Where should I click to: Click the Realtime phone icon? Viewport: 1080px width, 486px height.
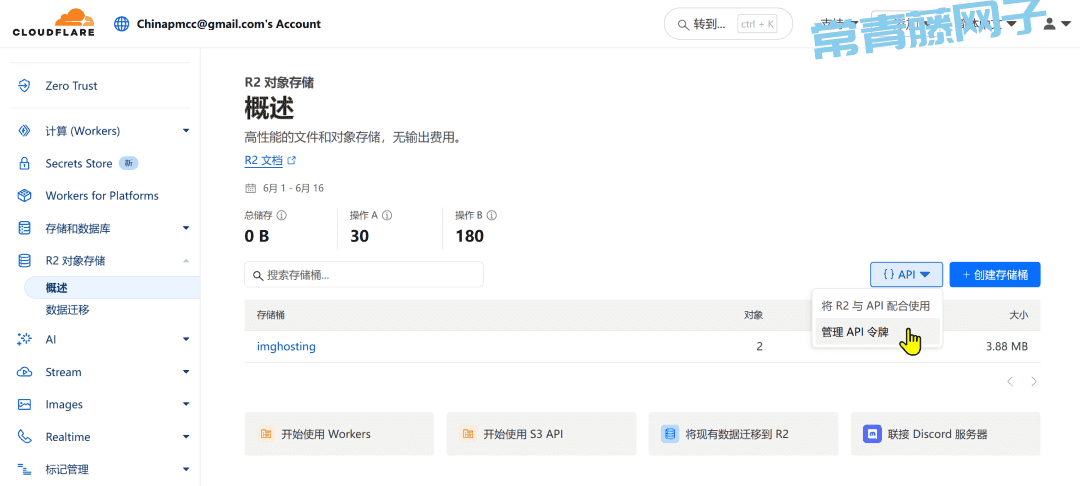pos(25,437)
